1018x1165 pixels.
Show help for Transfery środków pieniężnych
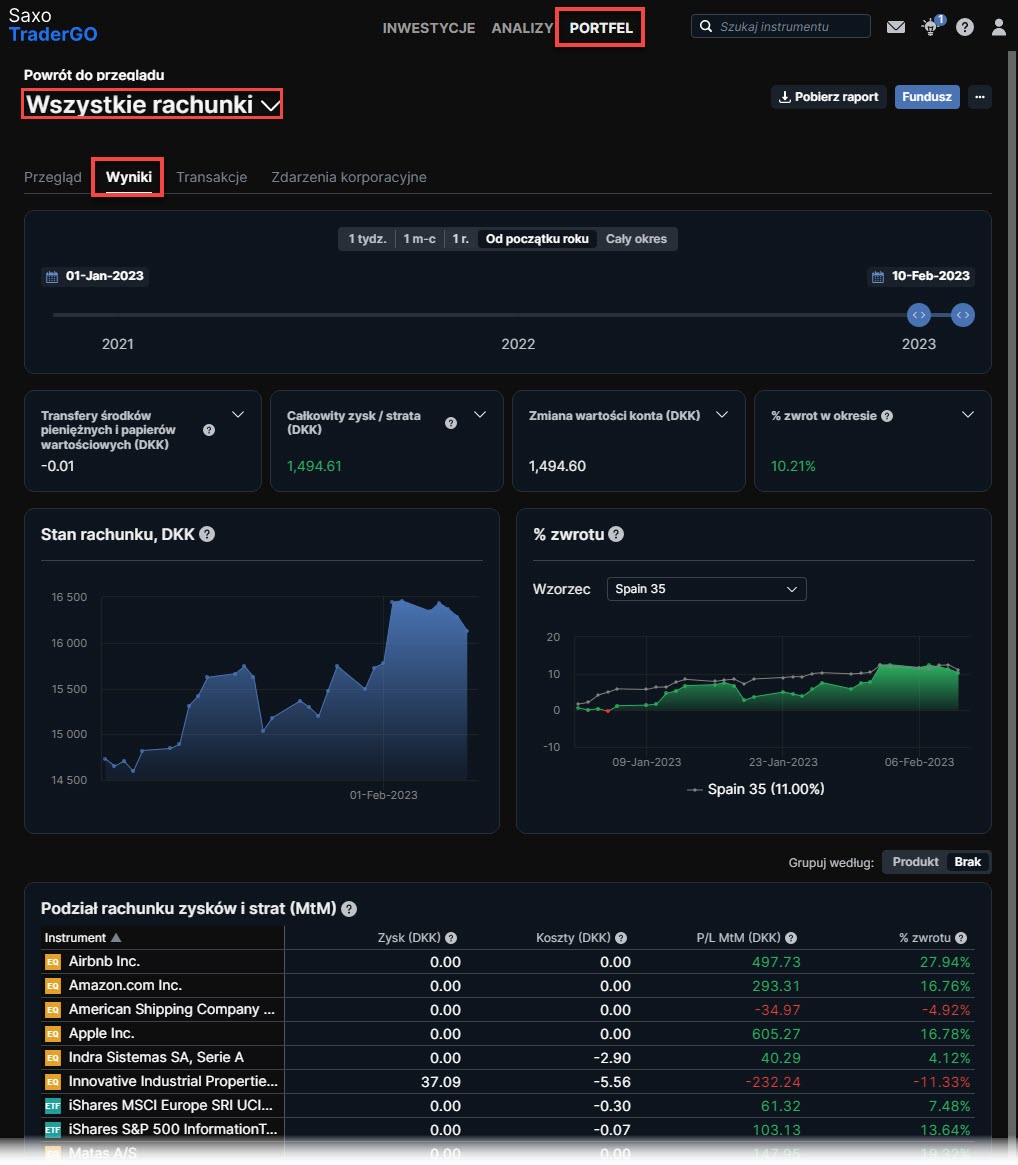[209, 430]
